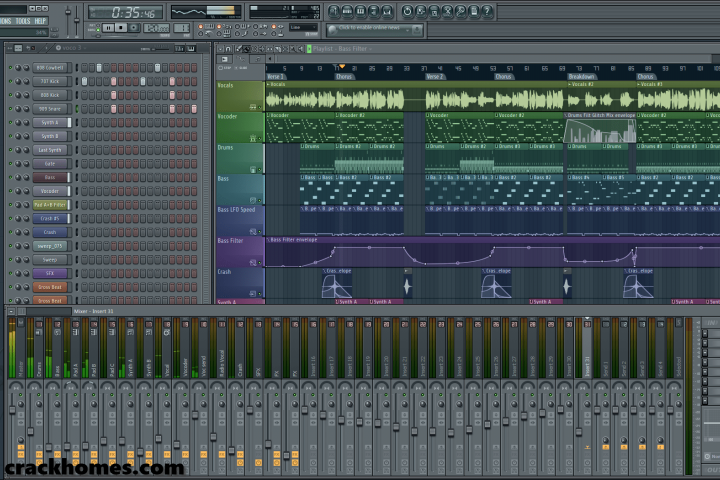Screen dimensions: 720x480
Task: Mute the 707 Kick channel LED
Action: pyautogui.click(x=11, y=81)
